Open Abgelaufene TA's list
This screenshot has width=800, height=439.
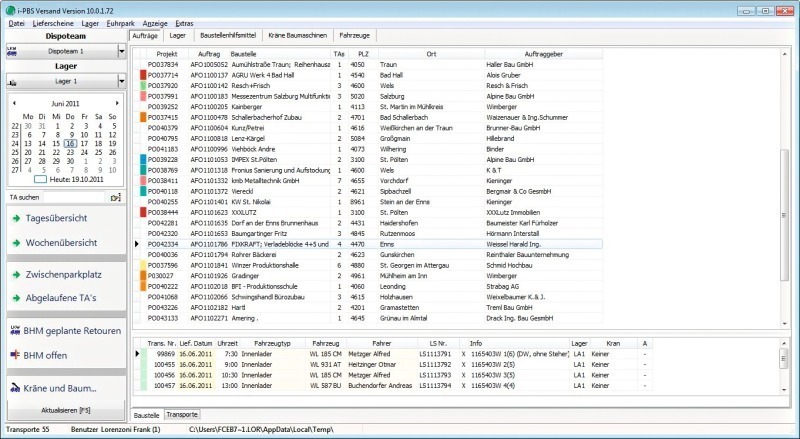61,298
